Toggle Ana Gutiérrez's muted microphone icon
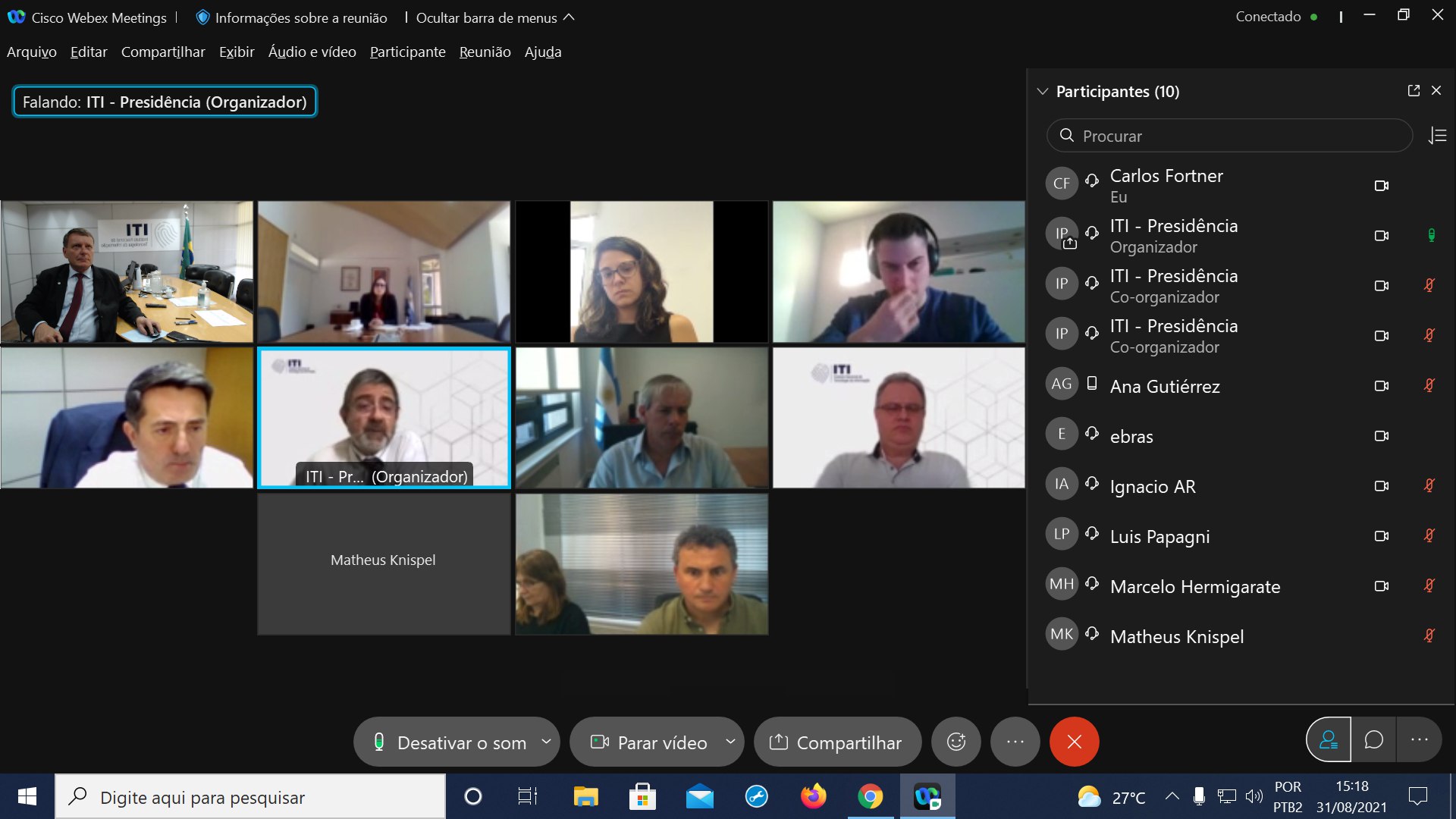Image resolution: width=1456 pixels, height=819 pixels. 1429,386
